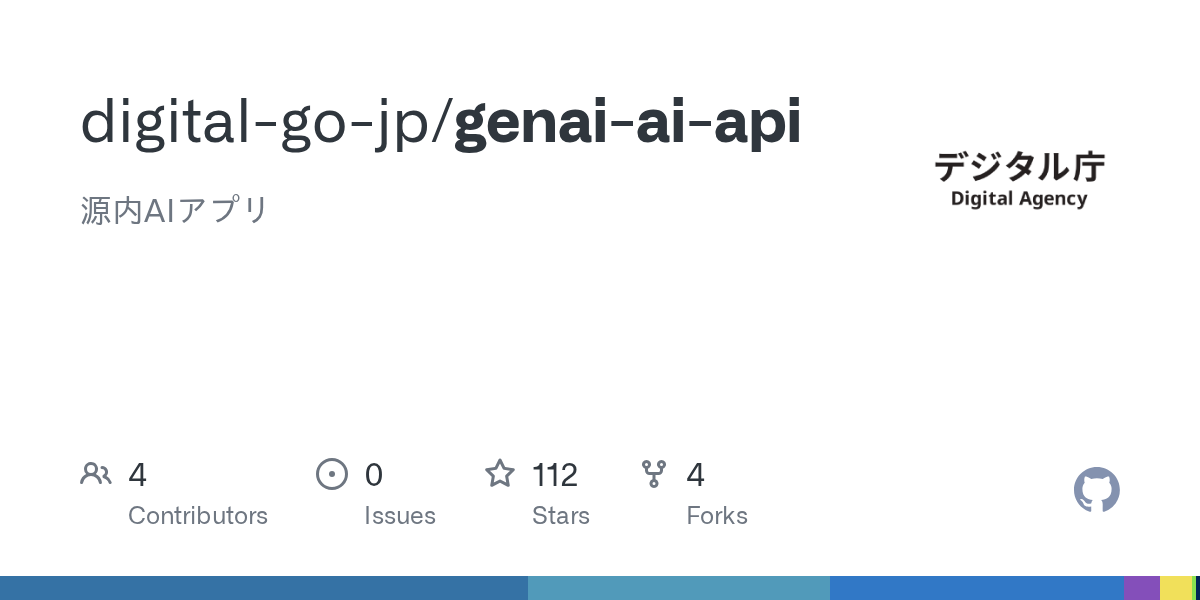1200x600 pixels.
Task: Click the purple language bar segment
Action: tap(1141, 588)
